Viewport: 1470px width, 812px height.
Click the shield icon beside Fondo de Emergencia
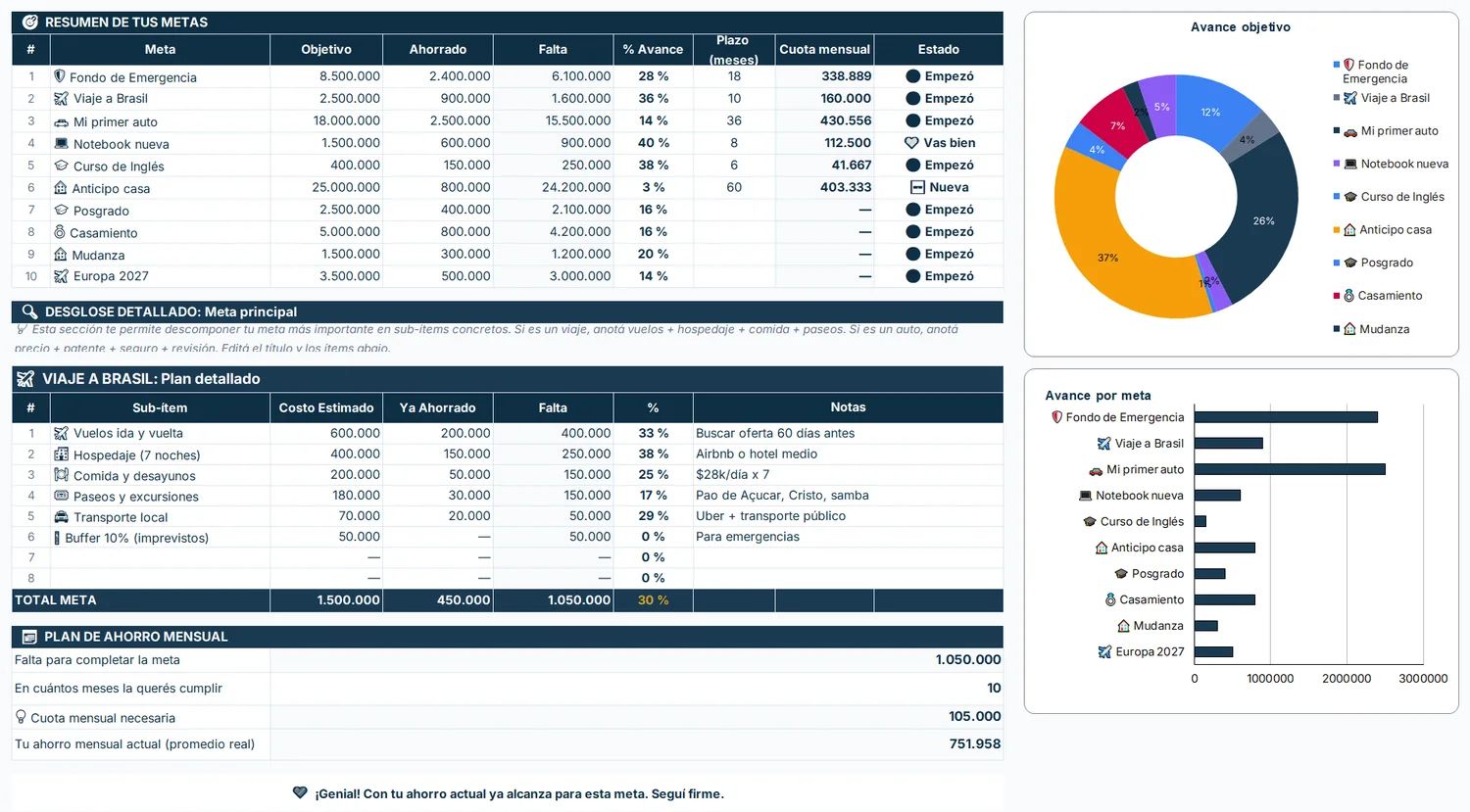pos(60,76)
